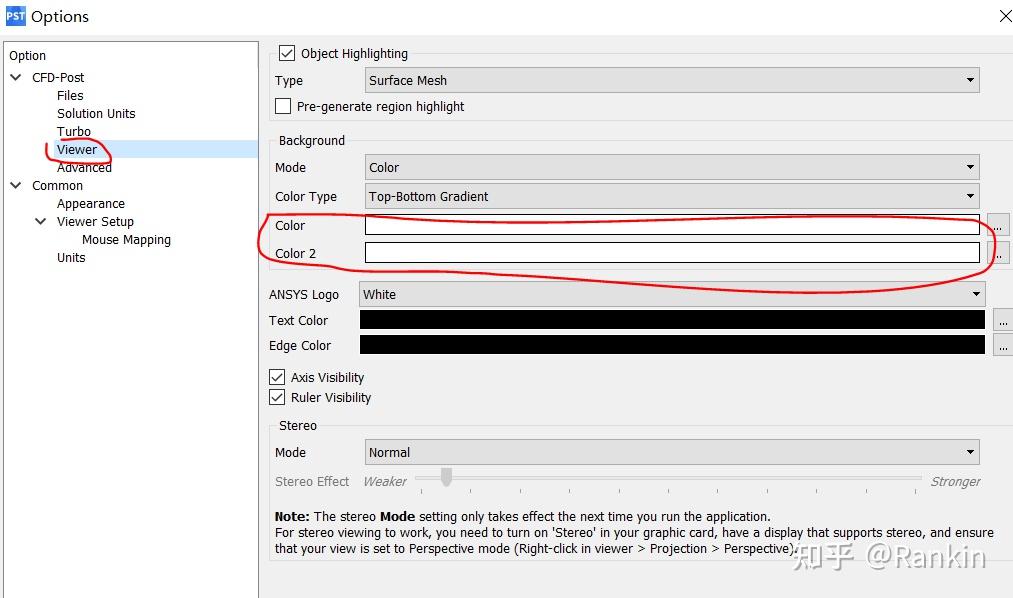Select the Solution Units tree item
This screenshot has width=1013, height=598.
coord(95,113)
